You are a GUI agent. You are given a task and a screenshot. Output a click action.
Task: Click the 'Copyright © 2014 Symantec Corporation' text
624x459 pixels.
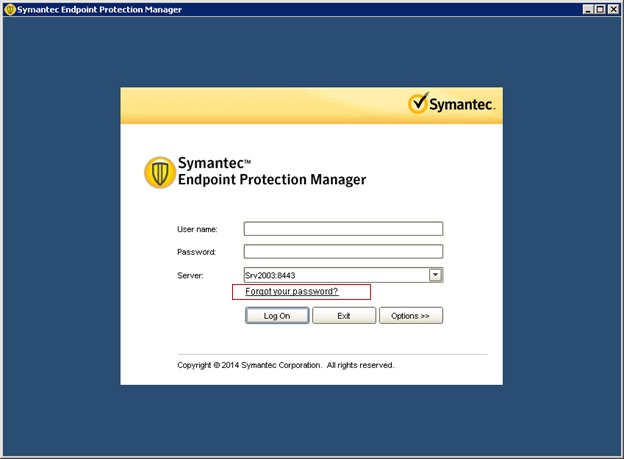[x=249, y=365]
